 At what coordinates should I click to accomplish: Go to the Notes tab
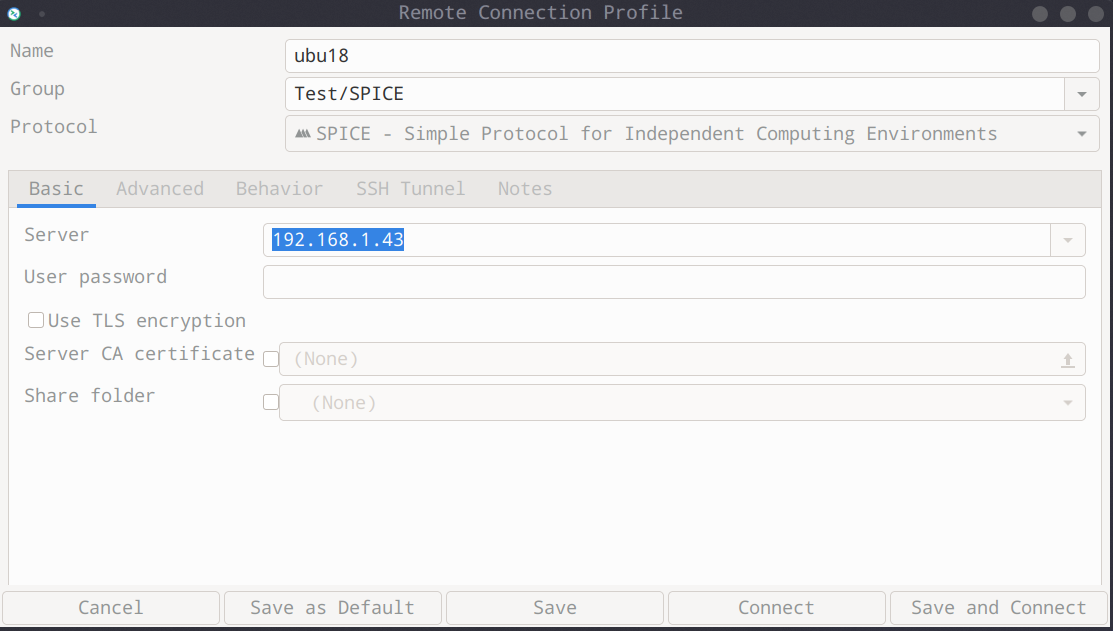[525, 189]
